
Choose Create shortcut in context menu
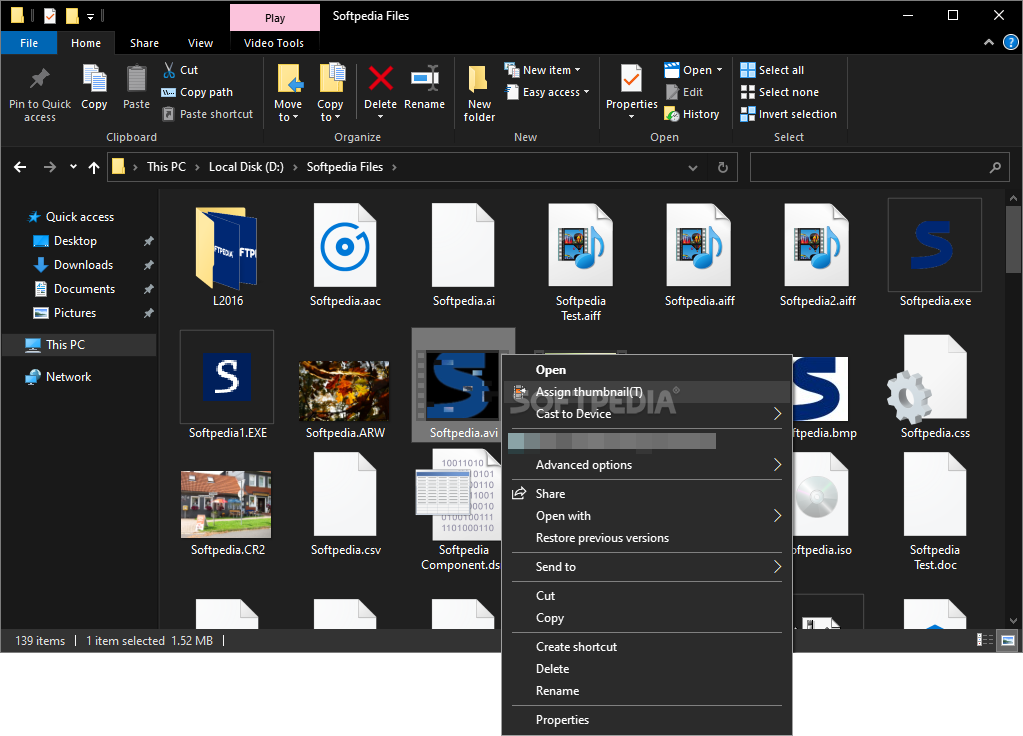coord(647,647)
